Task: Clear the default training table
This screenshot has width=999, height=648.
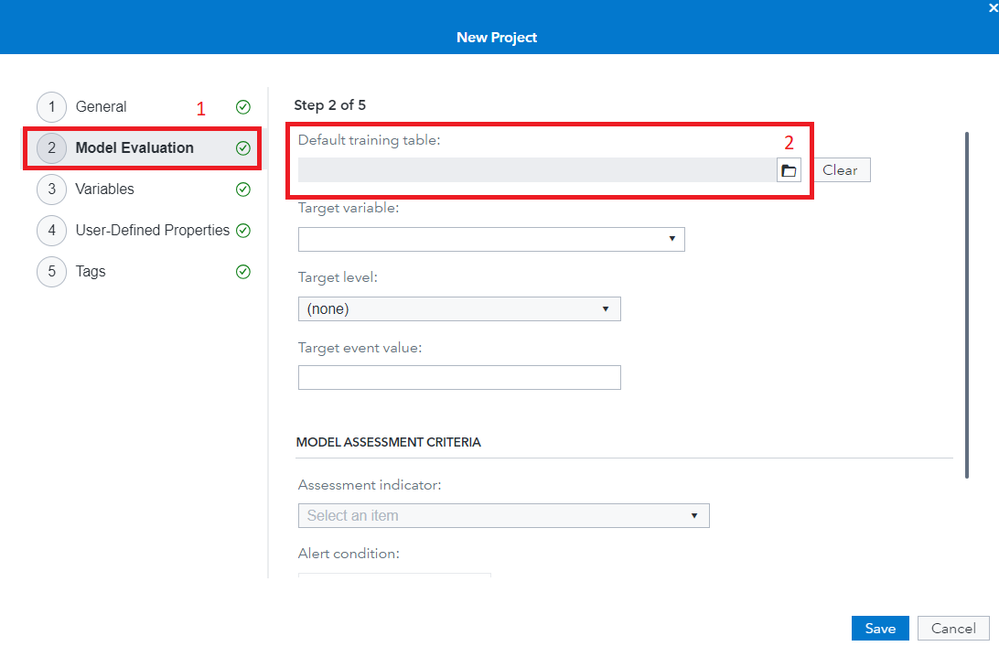Action: coord(840,170)
